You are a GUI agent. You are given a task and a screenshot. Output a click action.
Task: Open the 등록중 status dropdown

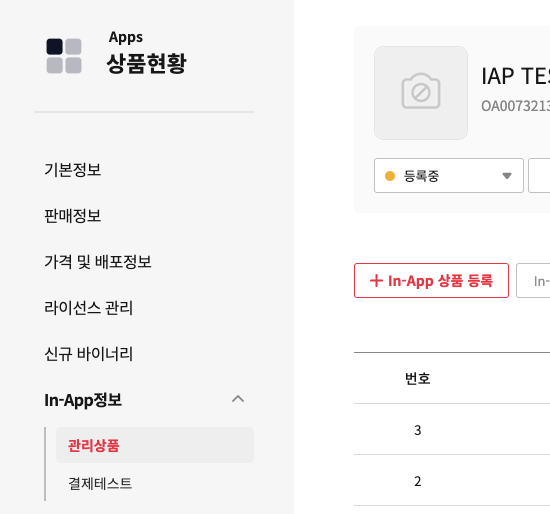(449, 175)
